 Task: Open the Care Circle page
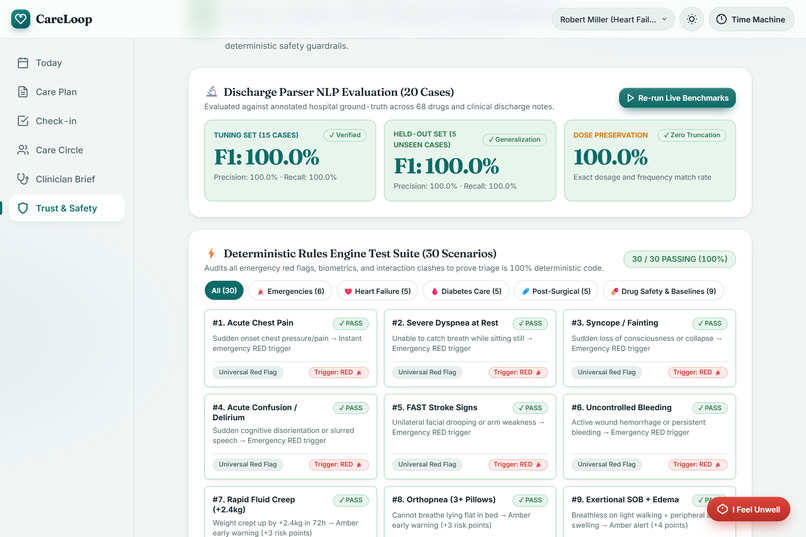tap(67, 150)
